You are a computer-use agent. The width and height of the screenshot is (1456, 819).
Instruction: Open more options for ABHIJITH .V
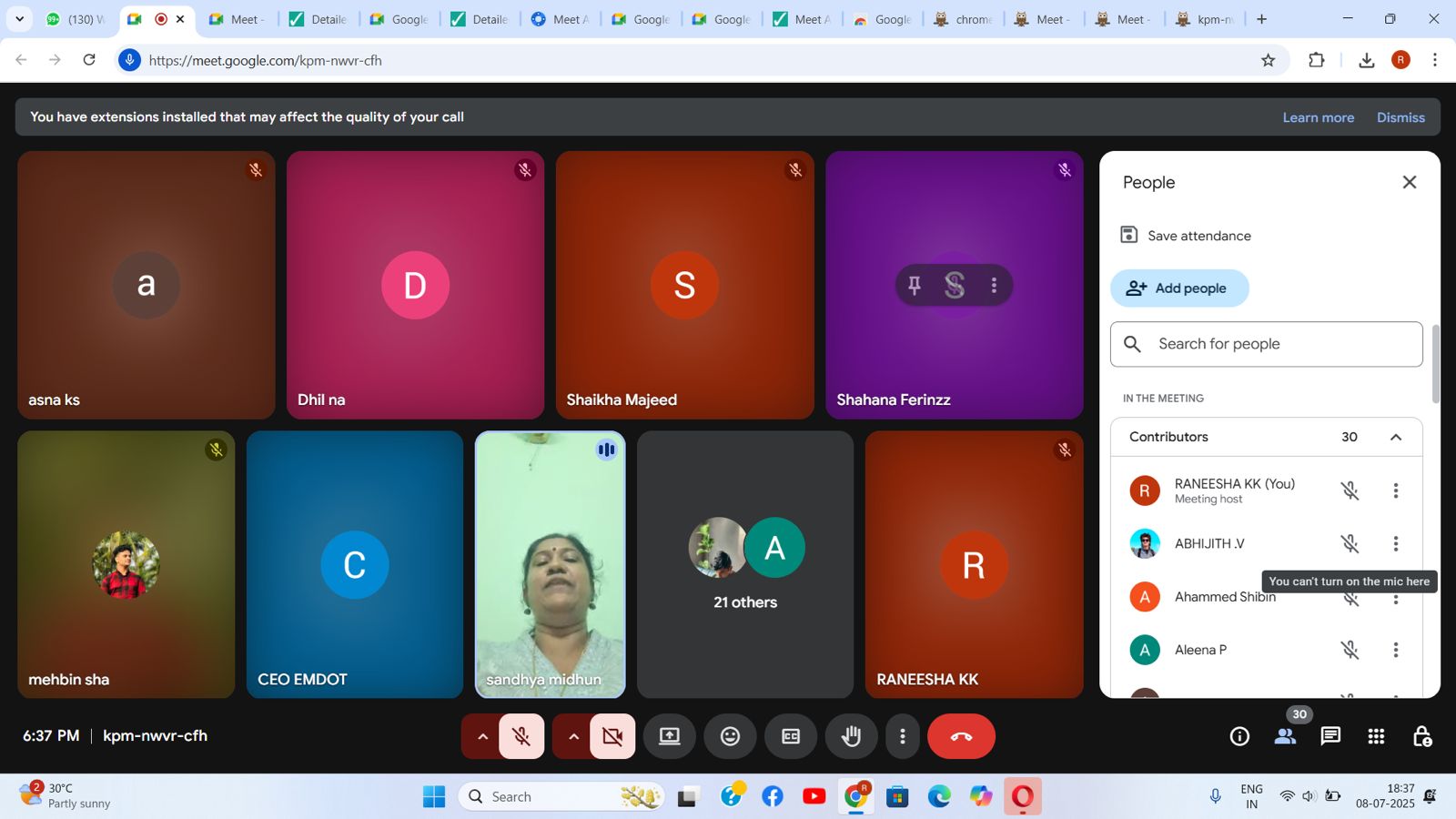pyautogui.click(x=1395, y=543)
